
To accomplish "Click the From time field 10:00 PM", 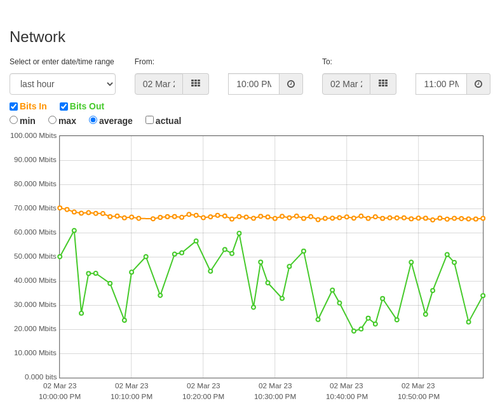I will pos(254,84).
